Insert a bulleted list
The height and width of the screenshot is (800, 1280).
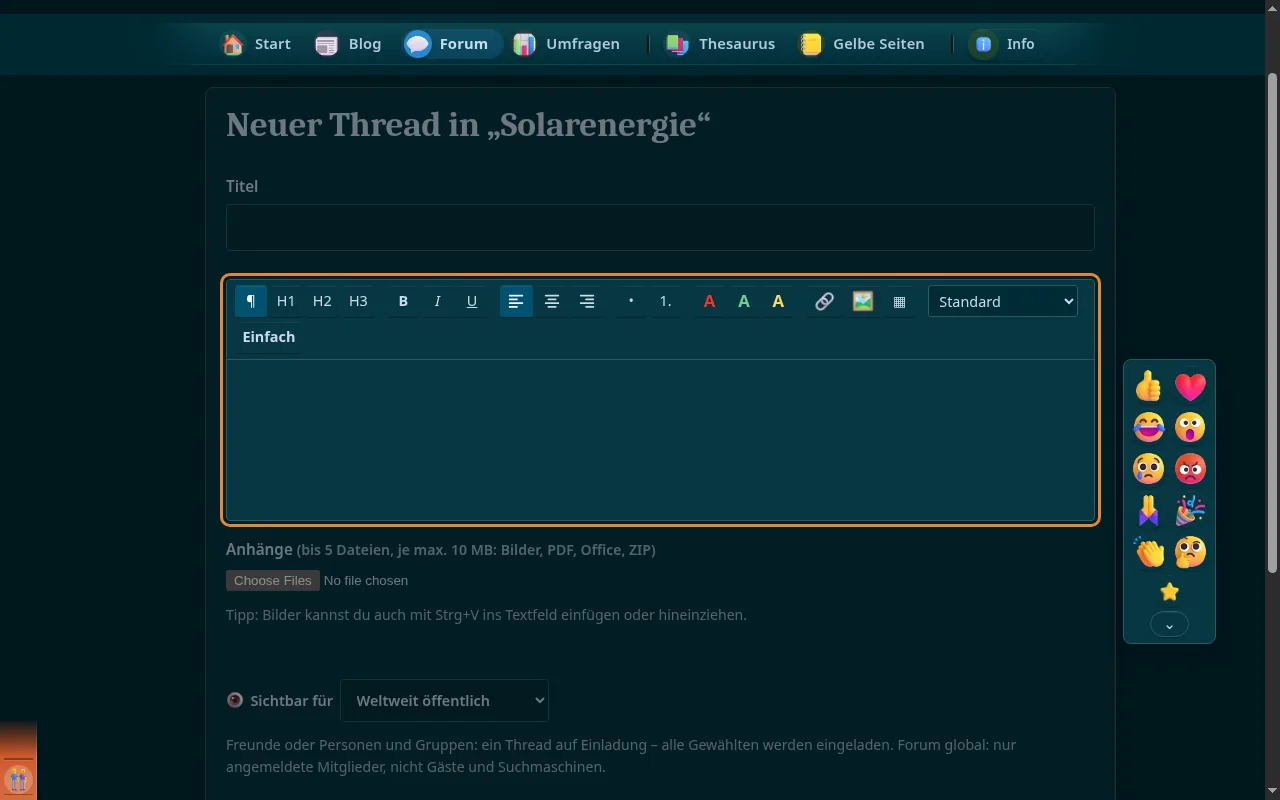[x=631, y=301]
